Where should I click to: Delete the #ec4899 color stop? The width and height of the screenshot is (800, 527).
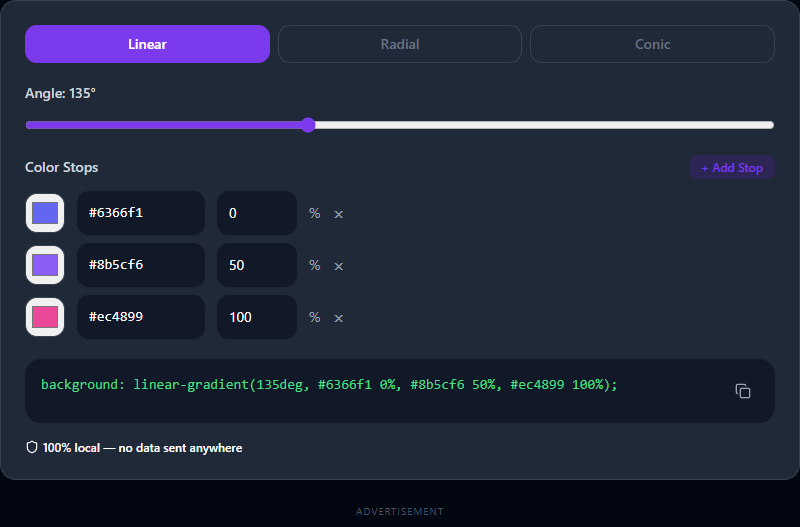point(338,318)
